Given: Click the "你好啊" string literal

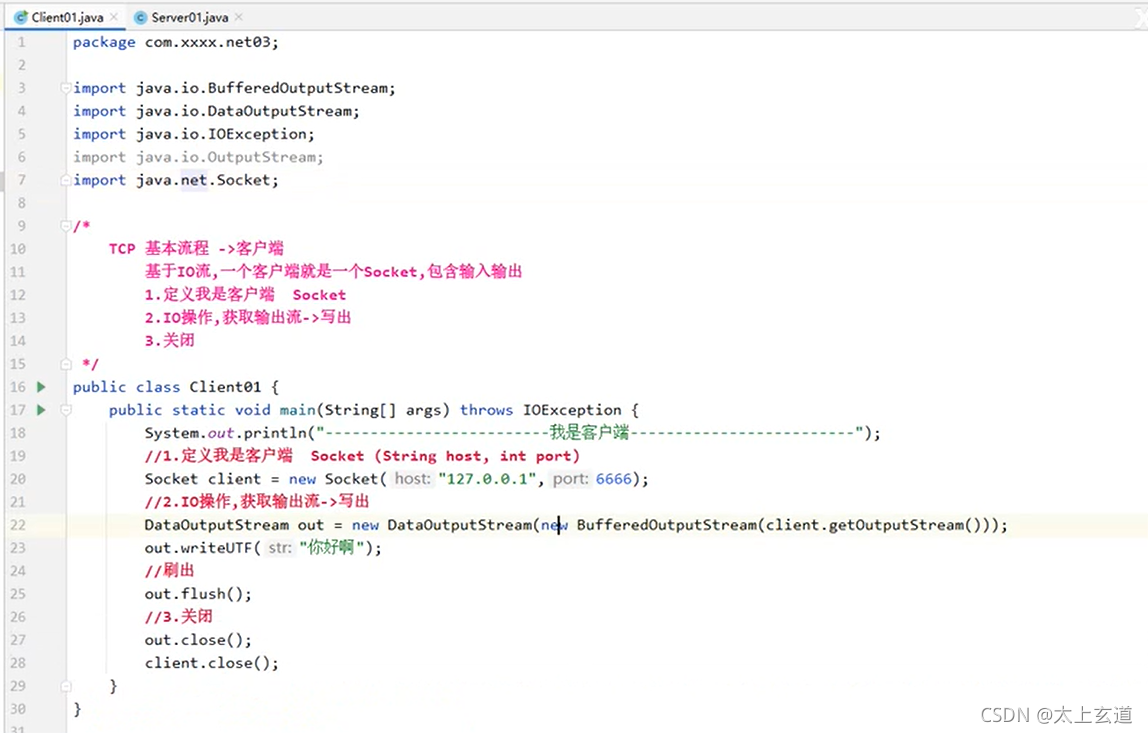Looking at the screenshot, I should pyautogui.click(x=332, y=548).
